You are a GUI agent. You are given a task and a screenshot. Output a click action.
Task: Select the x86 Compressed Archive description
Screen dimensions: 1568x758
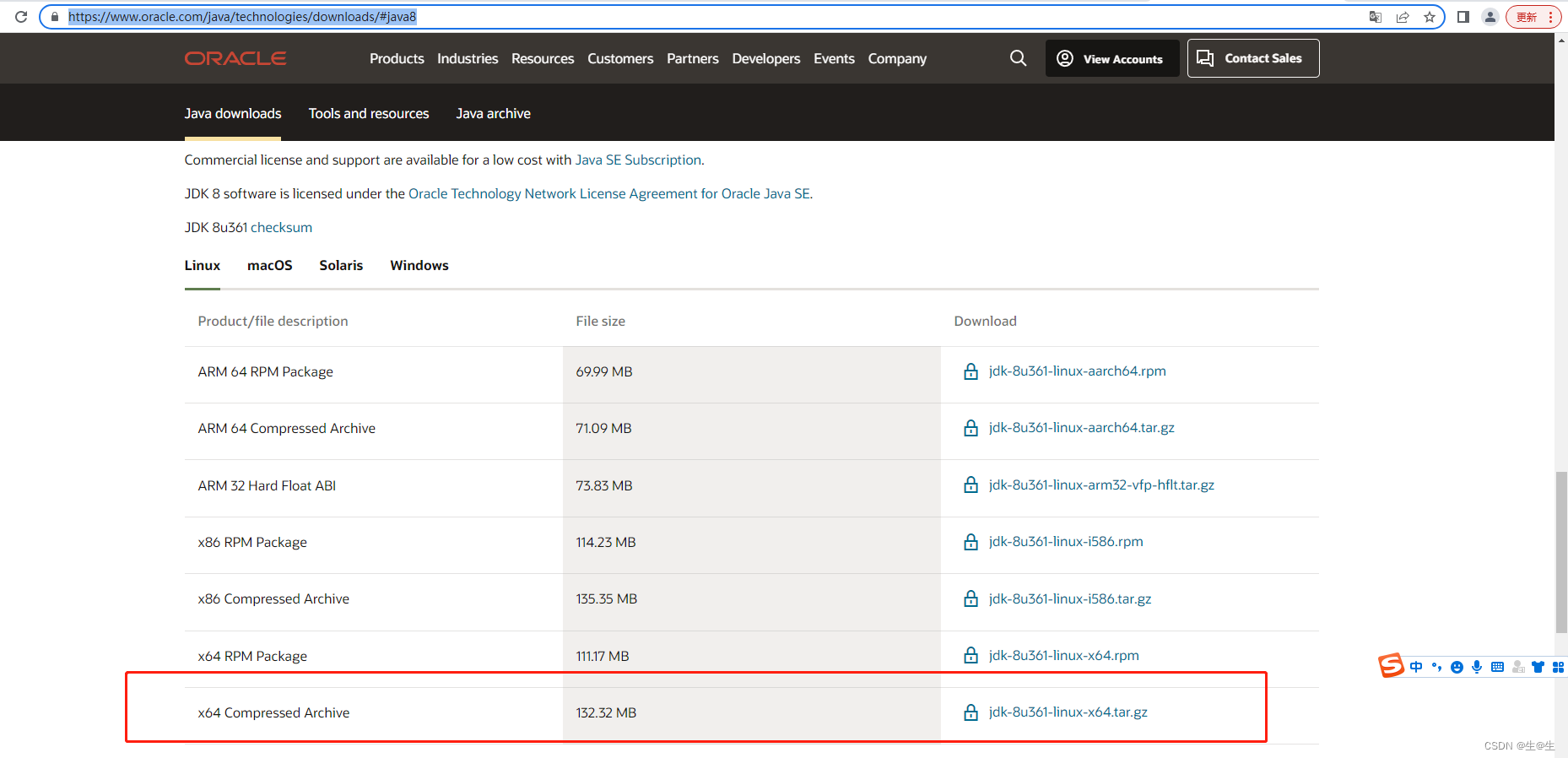[x=273, y=598]
